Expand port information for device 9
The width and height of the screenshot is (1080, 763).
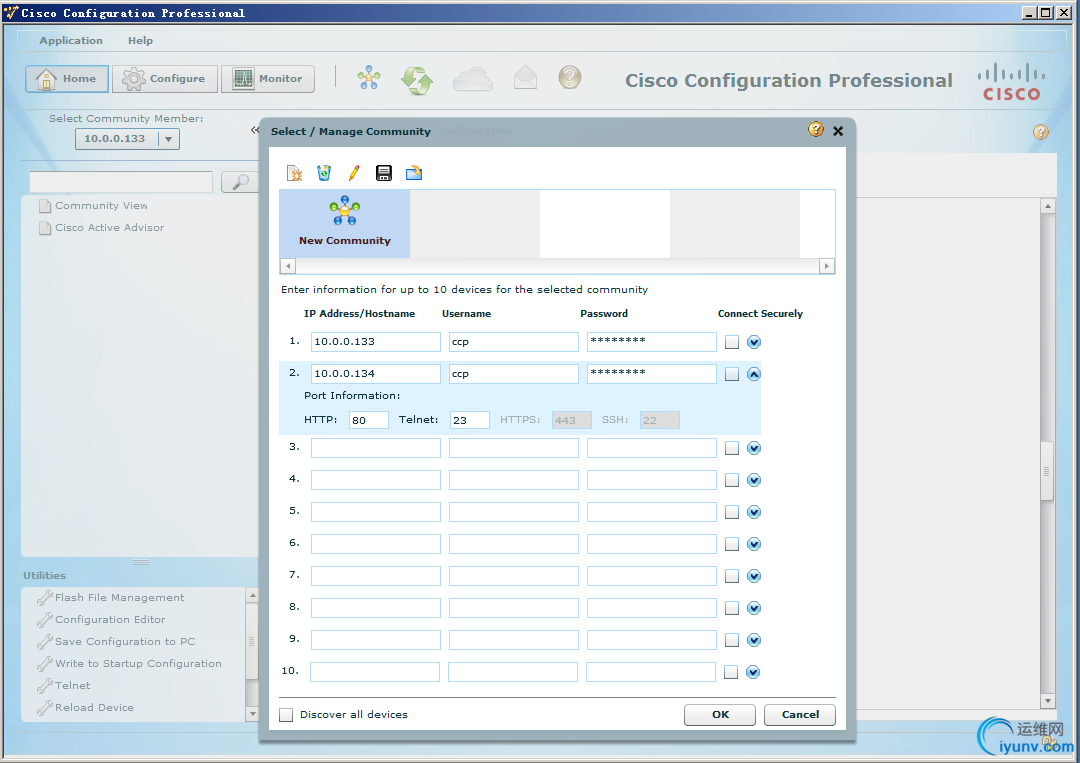click(x=754, y=640)
